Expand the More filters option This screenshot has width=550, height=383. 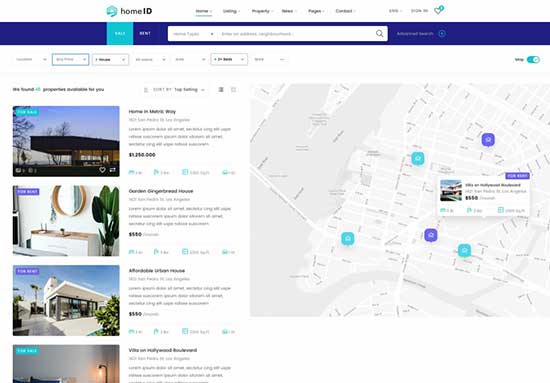[269, 60]
